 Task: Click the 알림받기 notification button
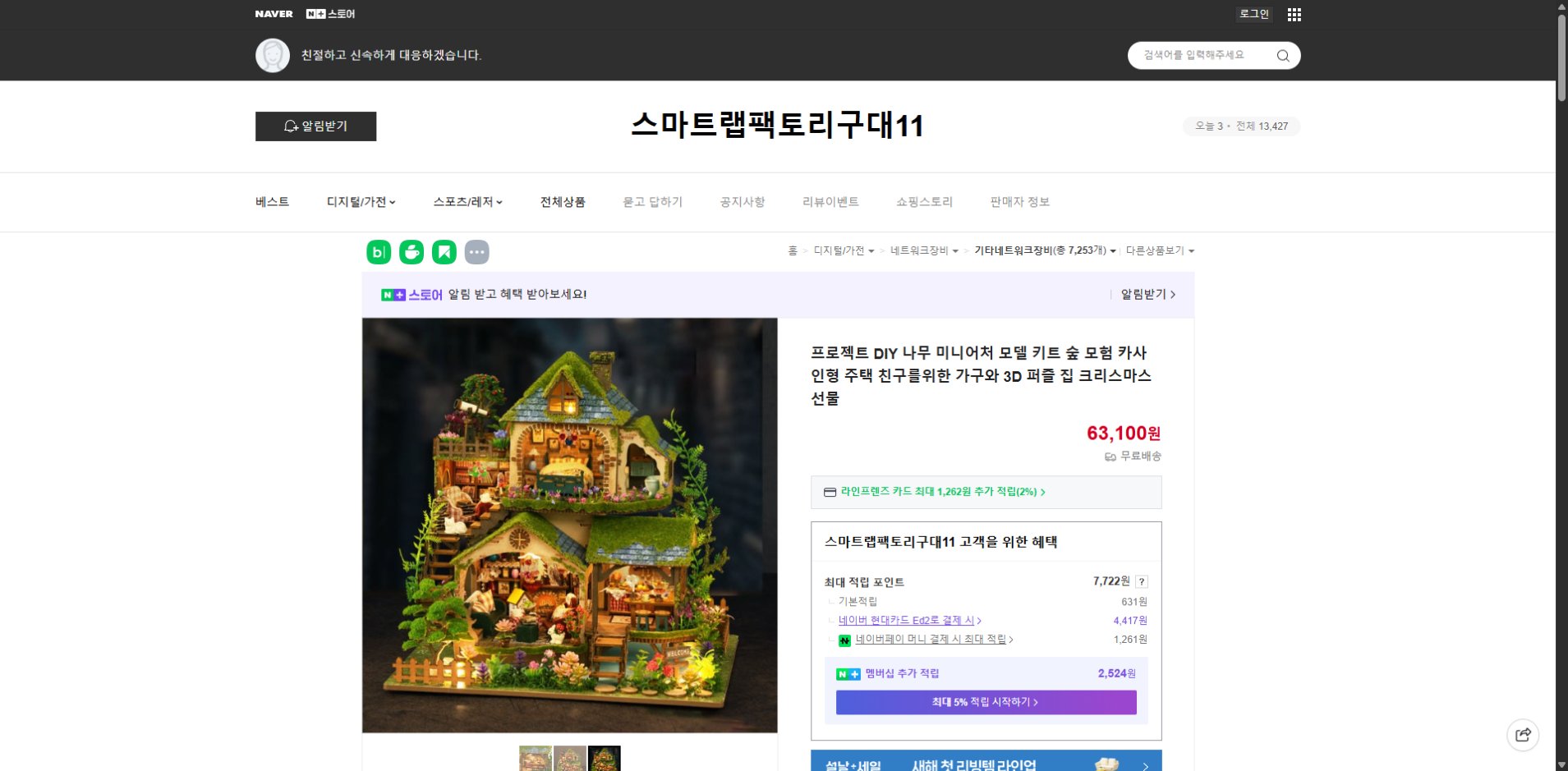316,126
